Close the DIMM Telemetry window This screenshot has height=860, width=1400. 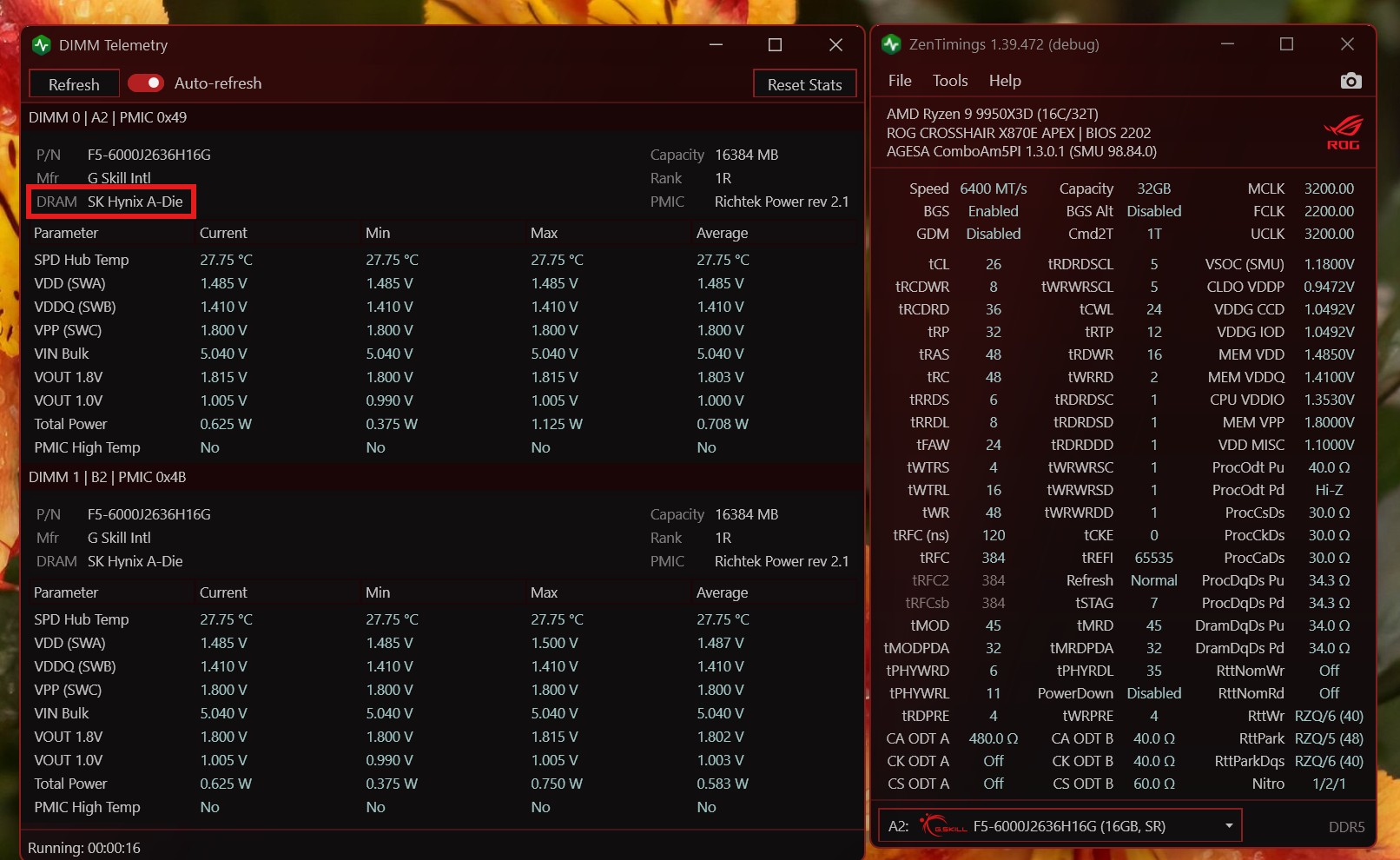835,45
